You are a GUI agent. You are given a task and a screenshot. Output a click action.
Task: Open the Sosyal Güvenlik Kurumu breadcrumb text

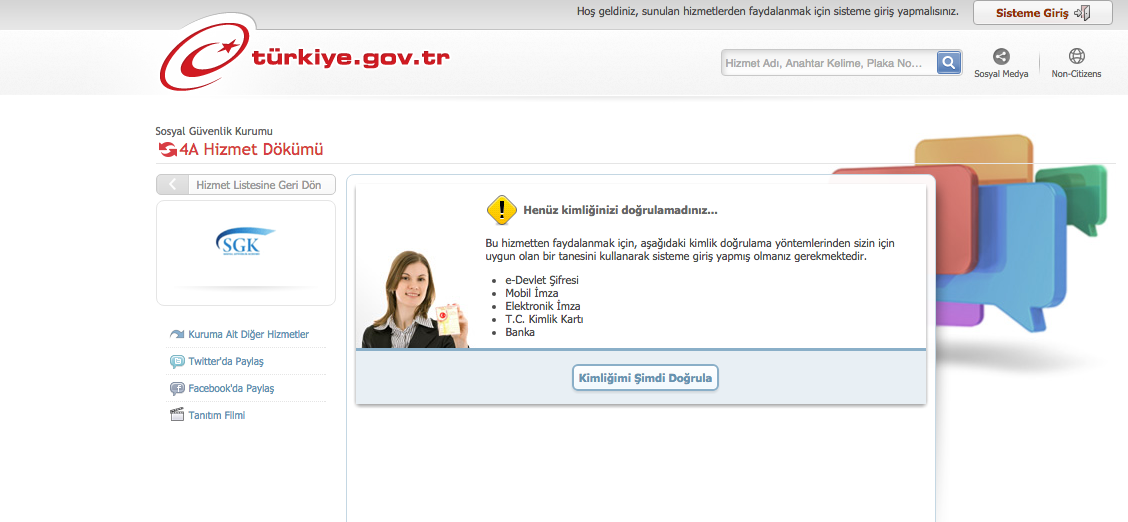(x=214, y=131)
